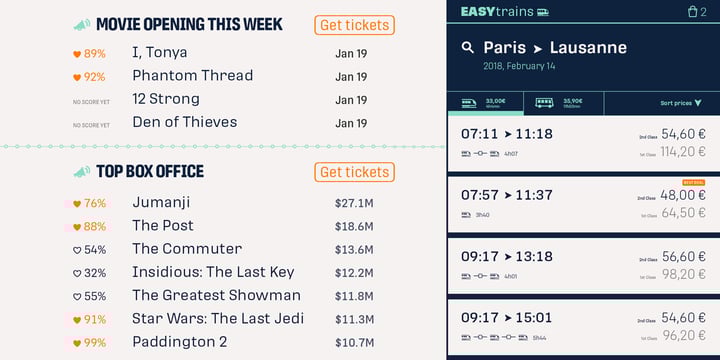
Task: Click megaphone icon beside Movie Opening This Week
Action: [x=82, y=25]
